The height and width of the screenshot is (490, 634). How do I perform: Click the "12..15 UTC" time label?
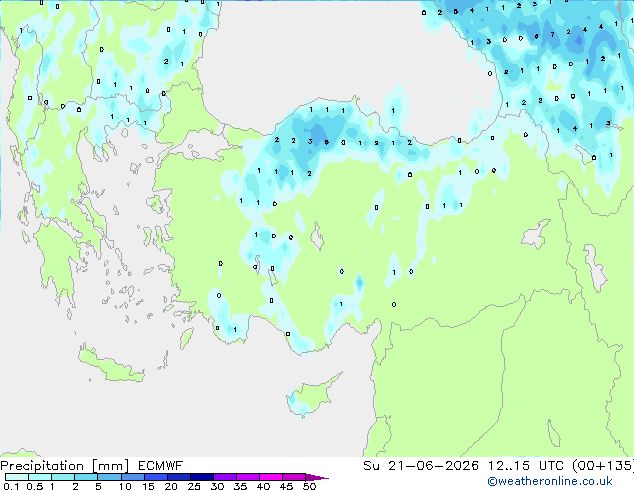[526, 466]
